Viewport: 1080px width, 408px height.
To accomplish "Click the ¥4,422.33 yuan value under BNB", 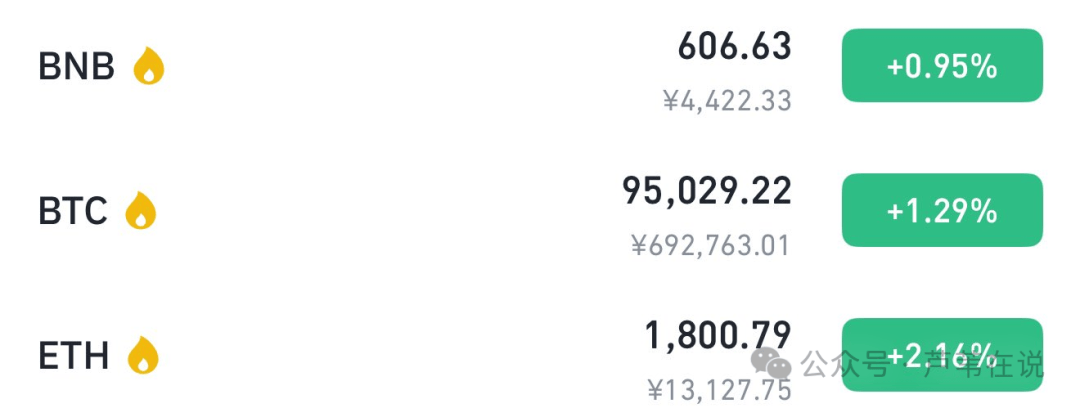I will point(727,101).
